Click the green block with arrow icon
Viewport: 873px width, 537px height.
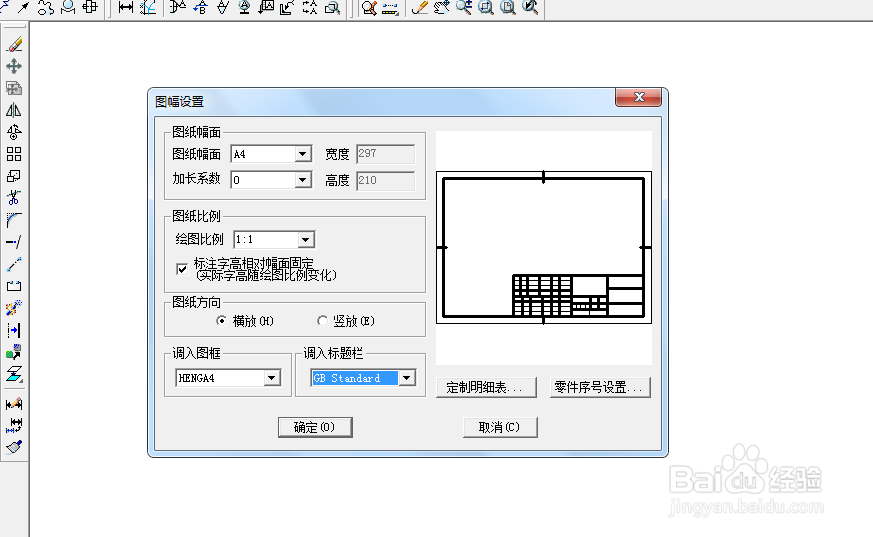click(x=14, y=352)
